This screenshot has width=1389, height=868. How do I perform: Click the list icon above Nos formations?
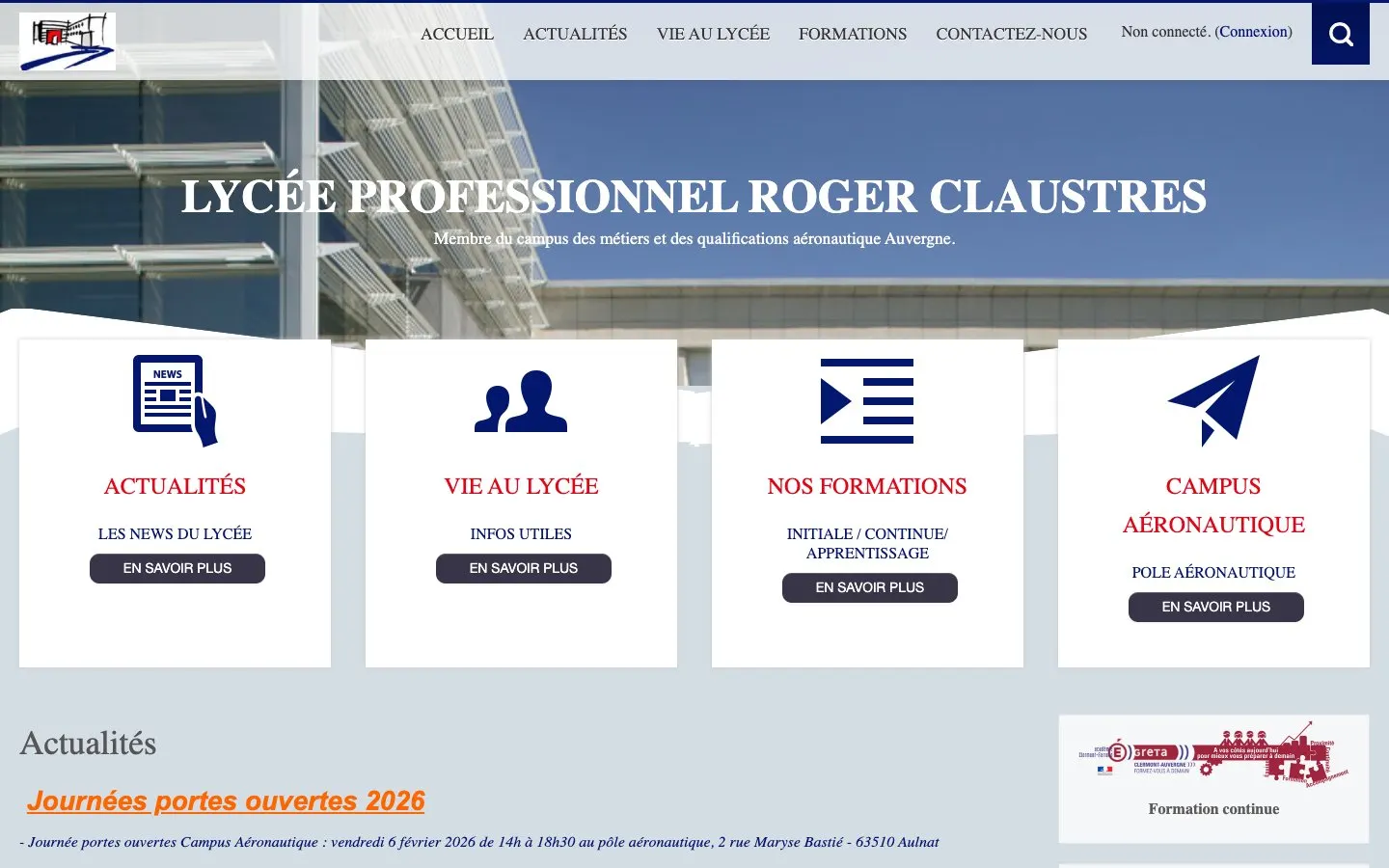867,401
